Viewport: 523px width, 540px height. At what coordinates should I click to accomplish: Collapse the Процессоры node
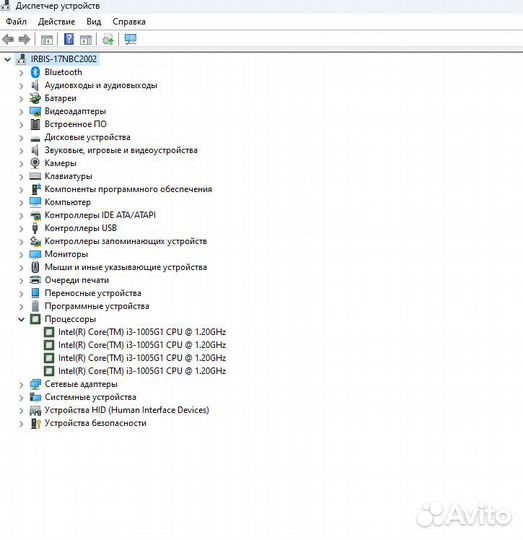point(21,319)
